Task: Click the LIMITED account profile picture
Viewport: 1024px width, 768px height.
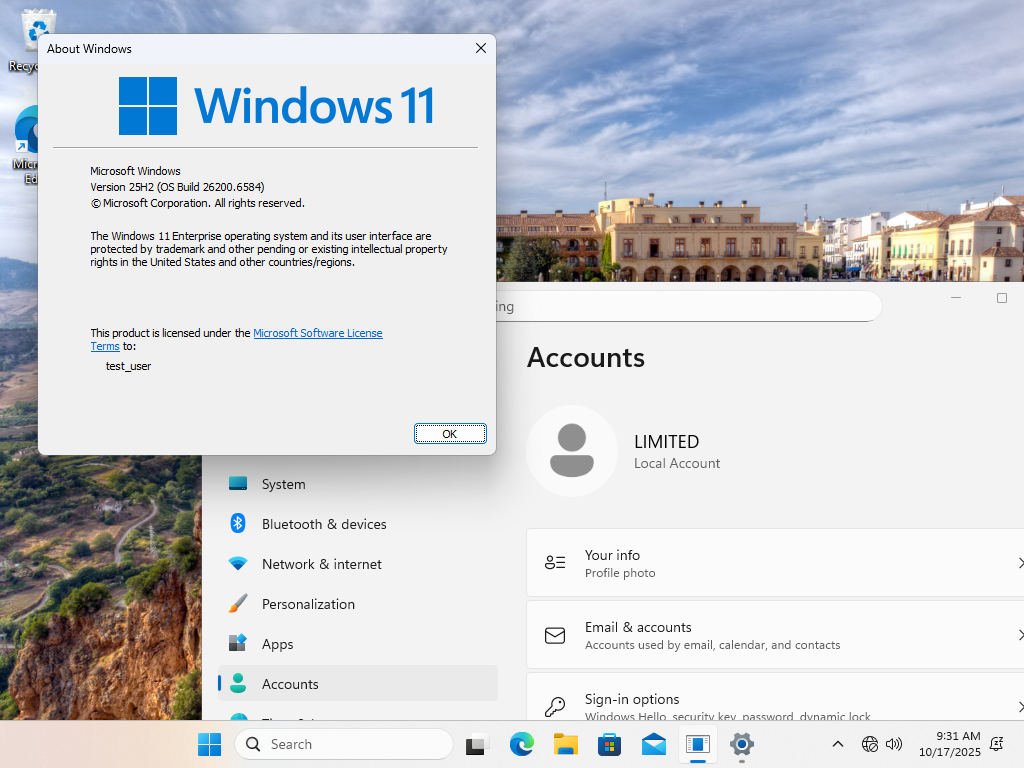Action: (x=572, y=451)
